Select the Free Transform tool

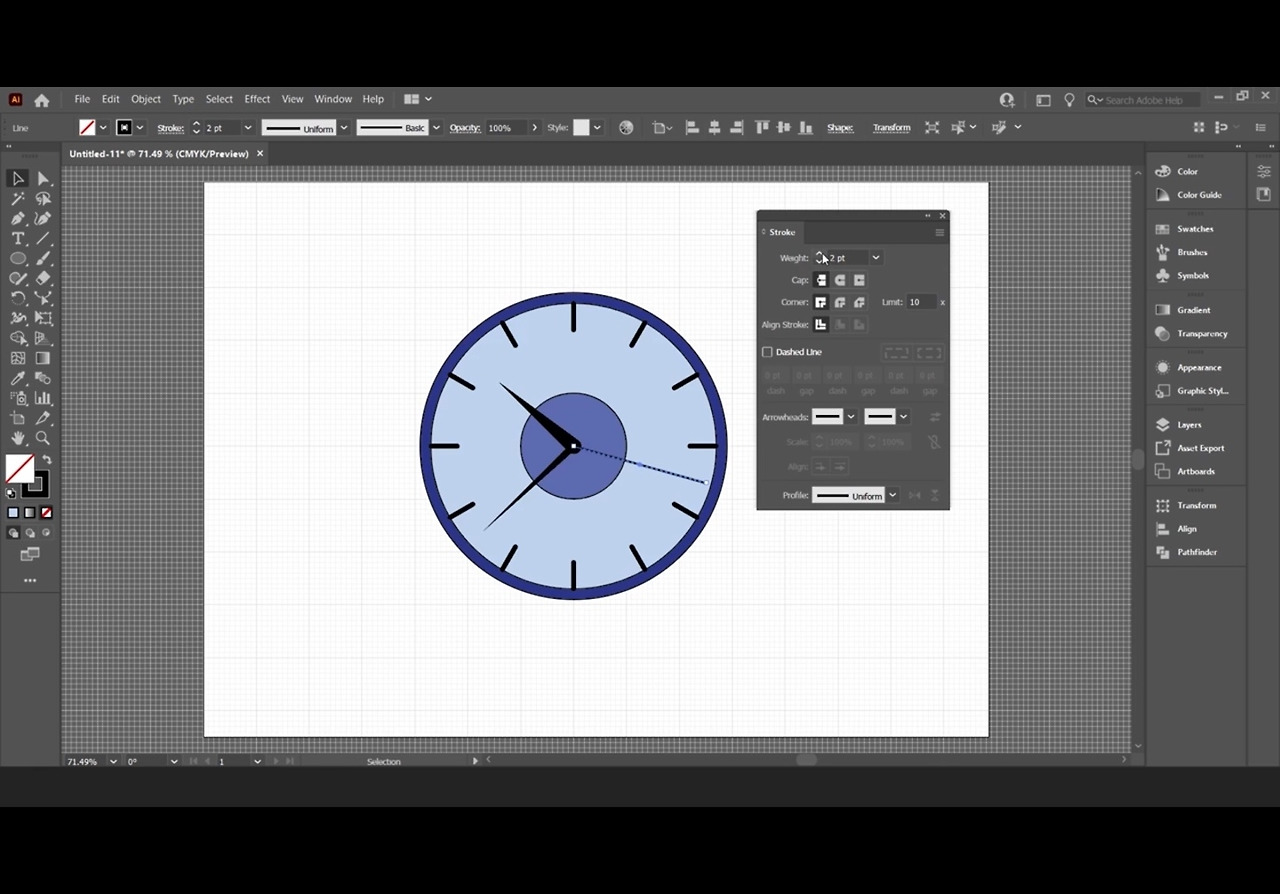pos(43,318)
